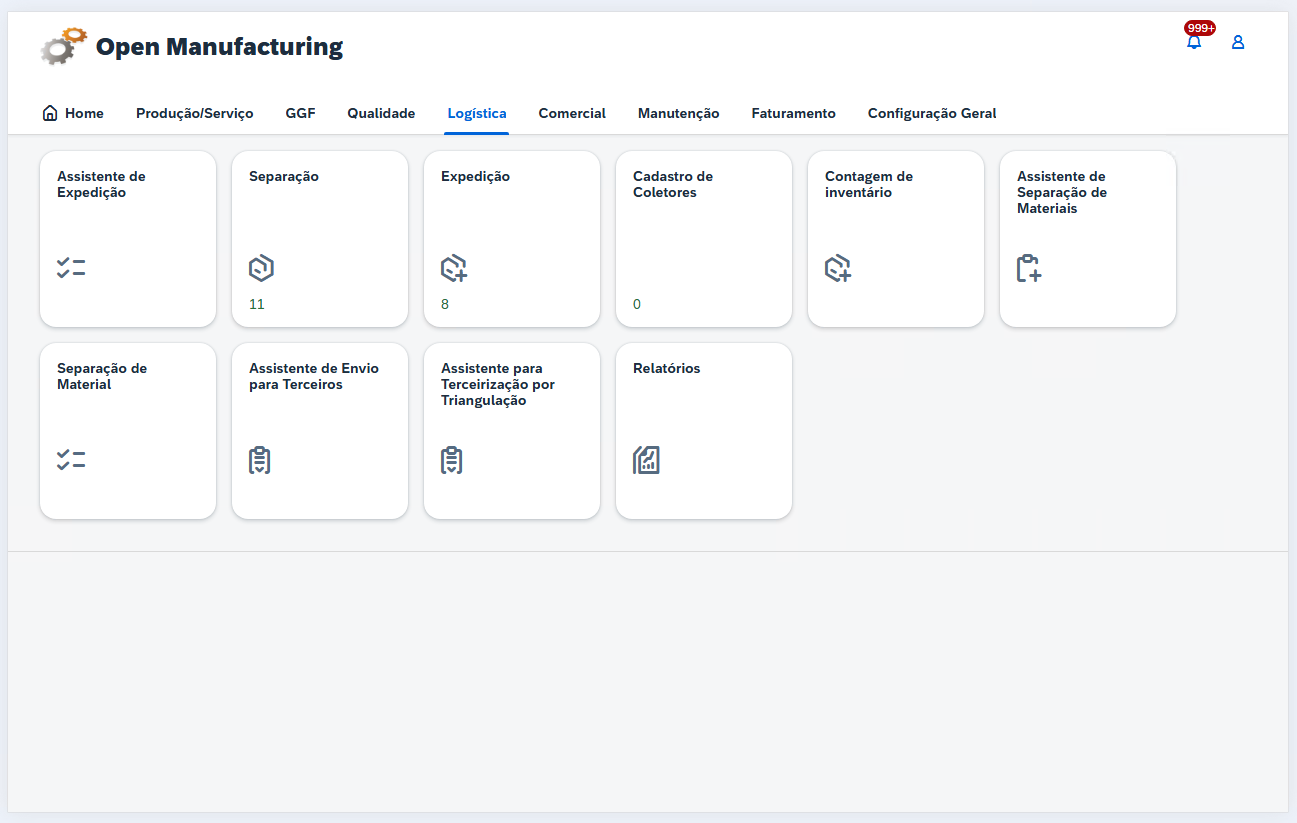This screenshot has height=823, width=1297.
Task: Go to the Home tab
Action: [73, 114]
